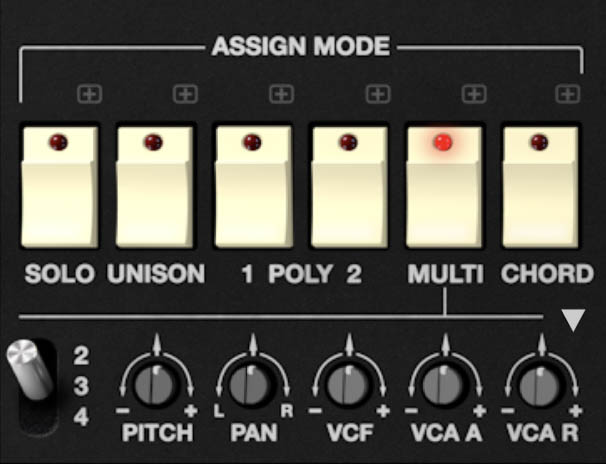Click the plus icon above SOLO switch
The height and width of the screenshot is (464, 606).
click(x=90, y=94)
